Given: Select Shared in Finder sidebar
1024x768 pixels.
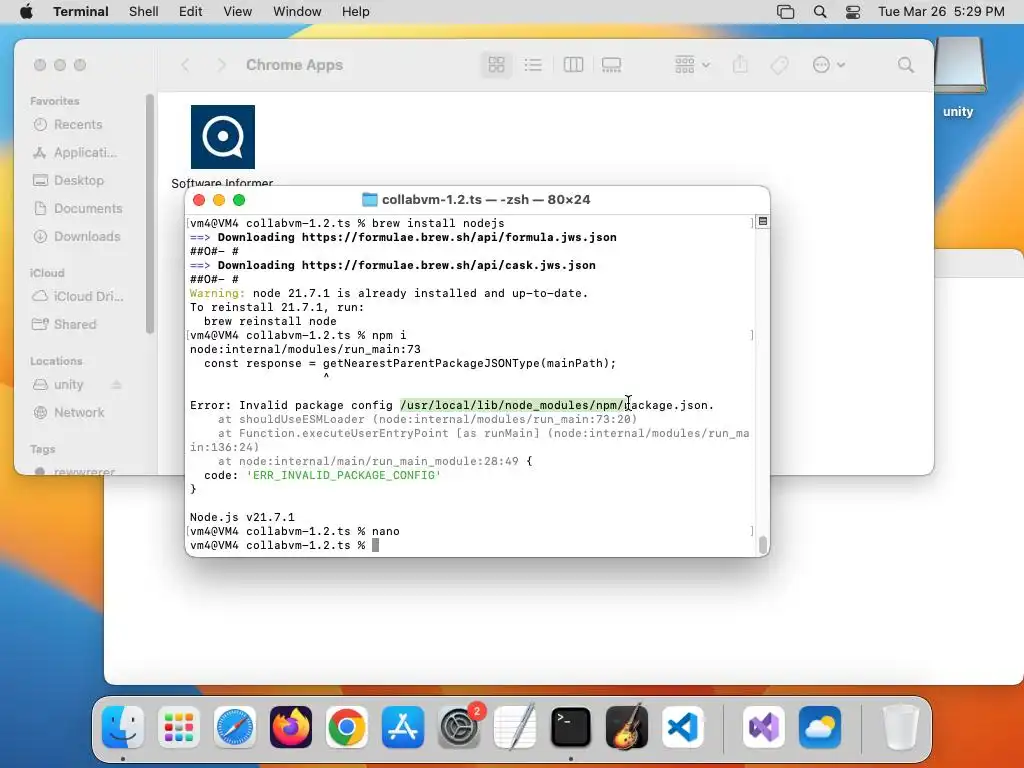Looking at the screenshot, I should point(64,325).
